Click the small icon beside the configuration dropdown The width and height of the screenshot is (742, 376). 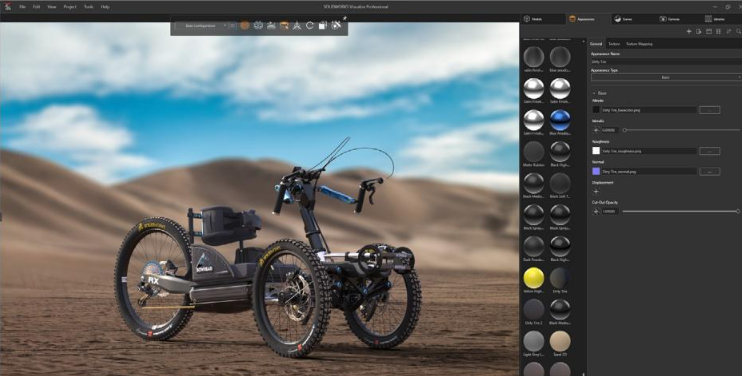point(232,26)
